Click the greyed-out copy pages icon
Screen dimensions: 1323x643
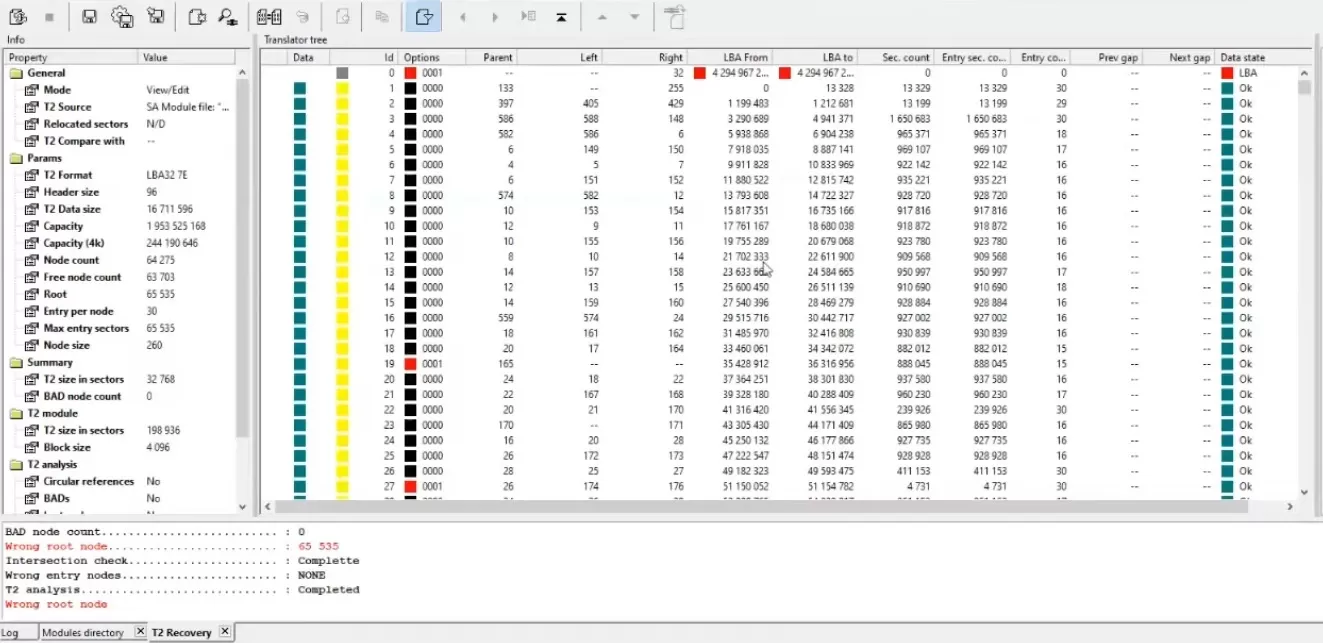382,16
